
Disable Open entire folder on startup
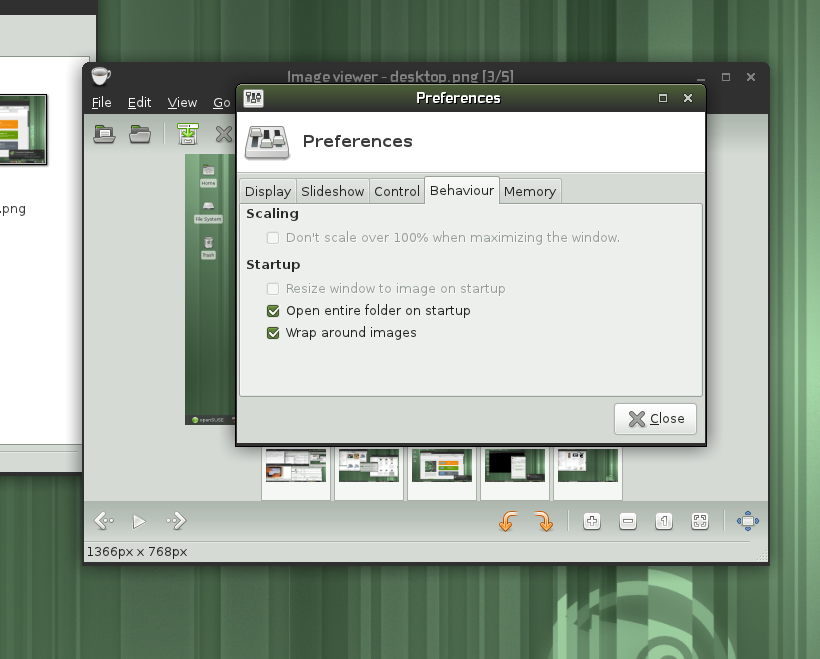[x=273, y=311]
